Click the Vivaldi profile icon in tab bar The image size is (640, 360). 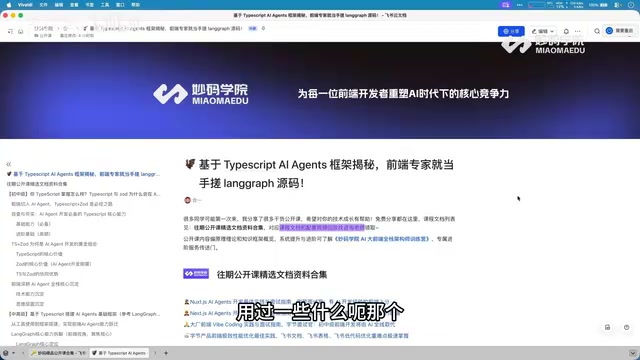coord(6,353)
